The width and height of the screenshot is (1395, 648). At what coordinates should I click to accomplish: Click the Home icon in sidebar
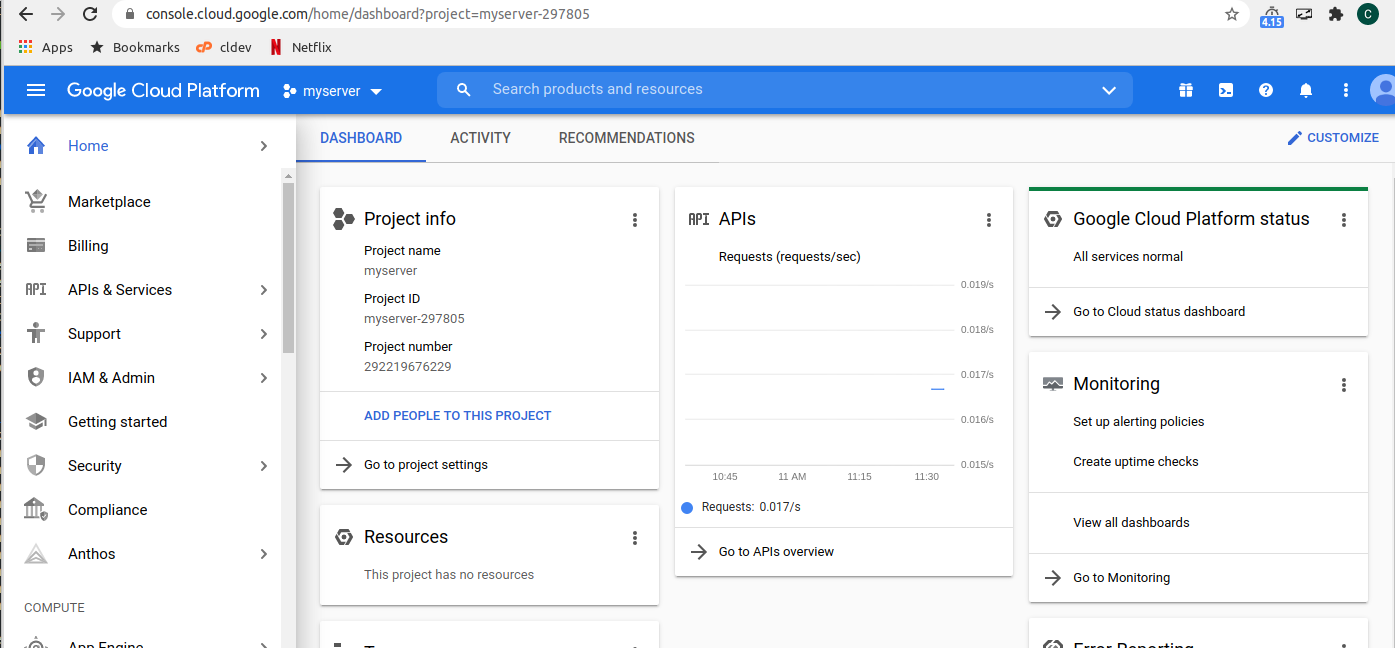(x=36, y=146)
